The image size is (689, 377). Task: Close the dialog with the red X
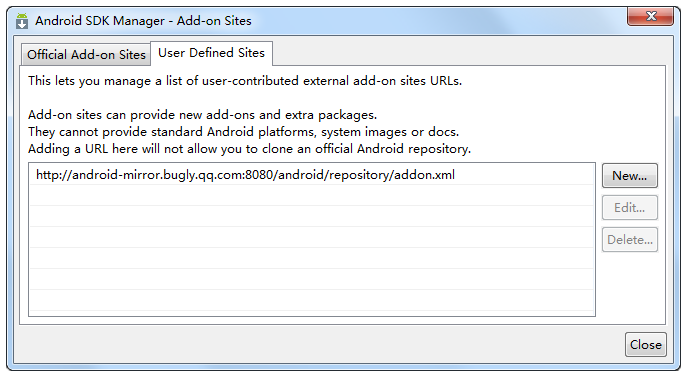click(x=651, y=17)
